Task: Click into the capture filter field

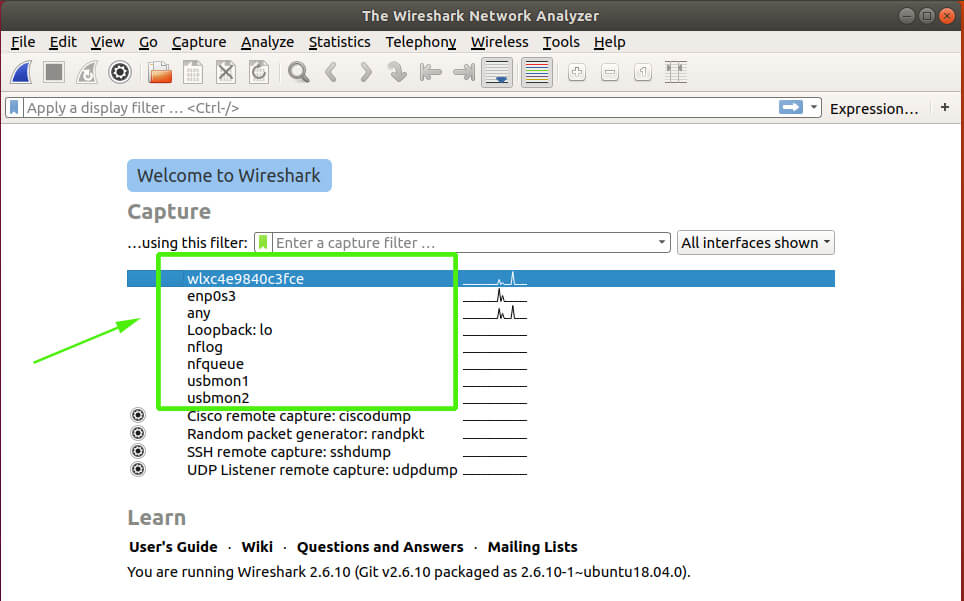Action: point(463,243)
